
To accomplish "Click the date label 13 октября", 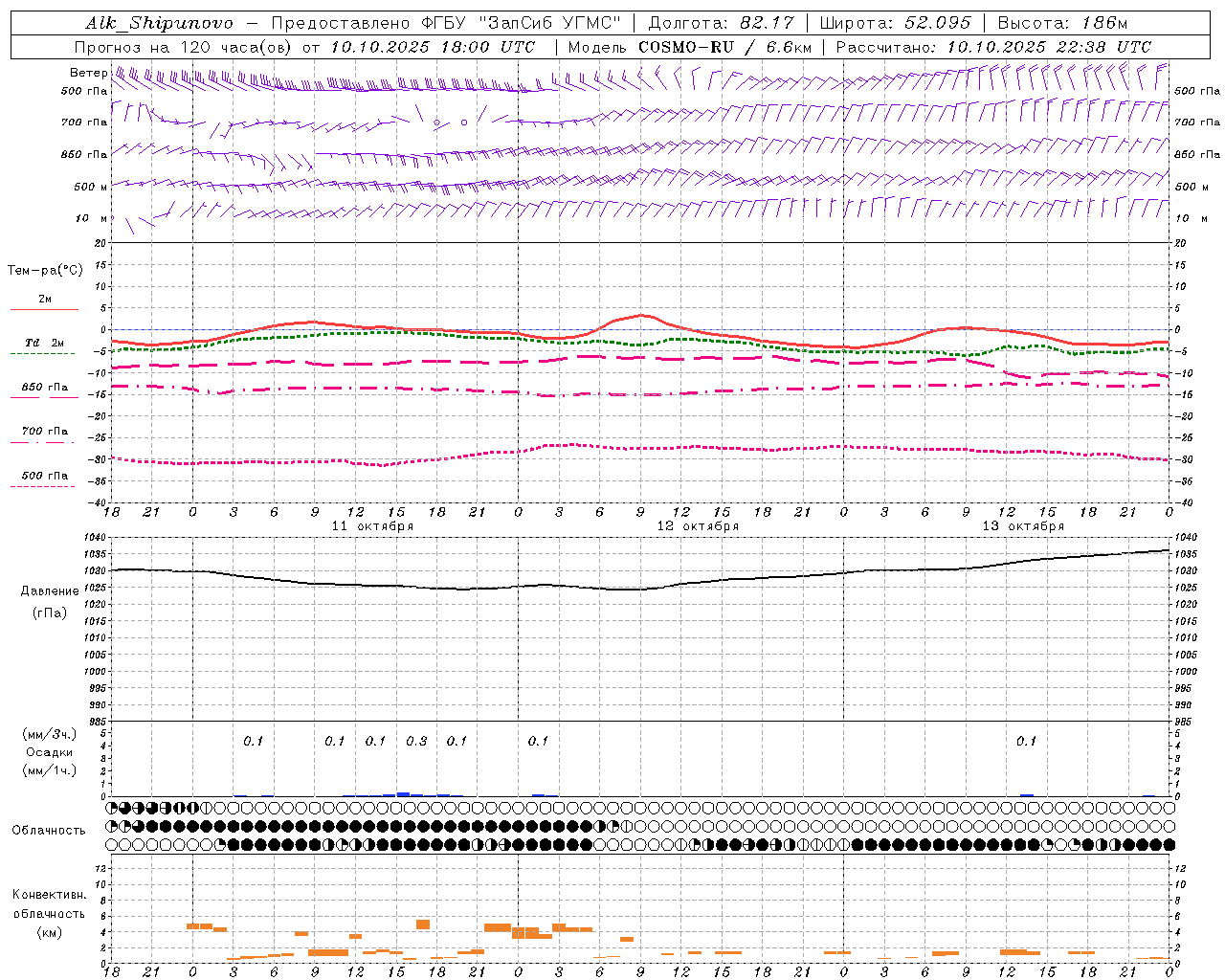I will coord(1023,525).
